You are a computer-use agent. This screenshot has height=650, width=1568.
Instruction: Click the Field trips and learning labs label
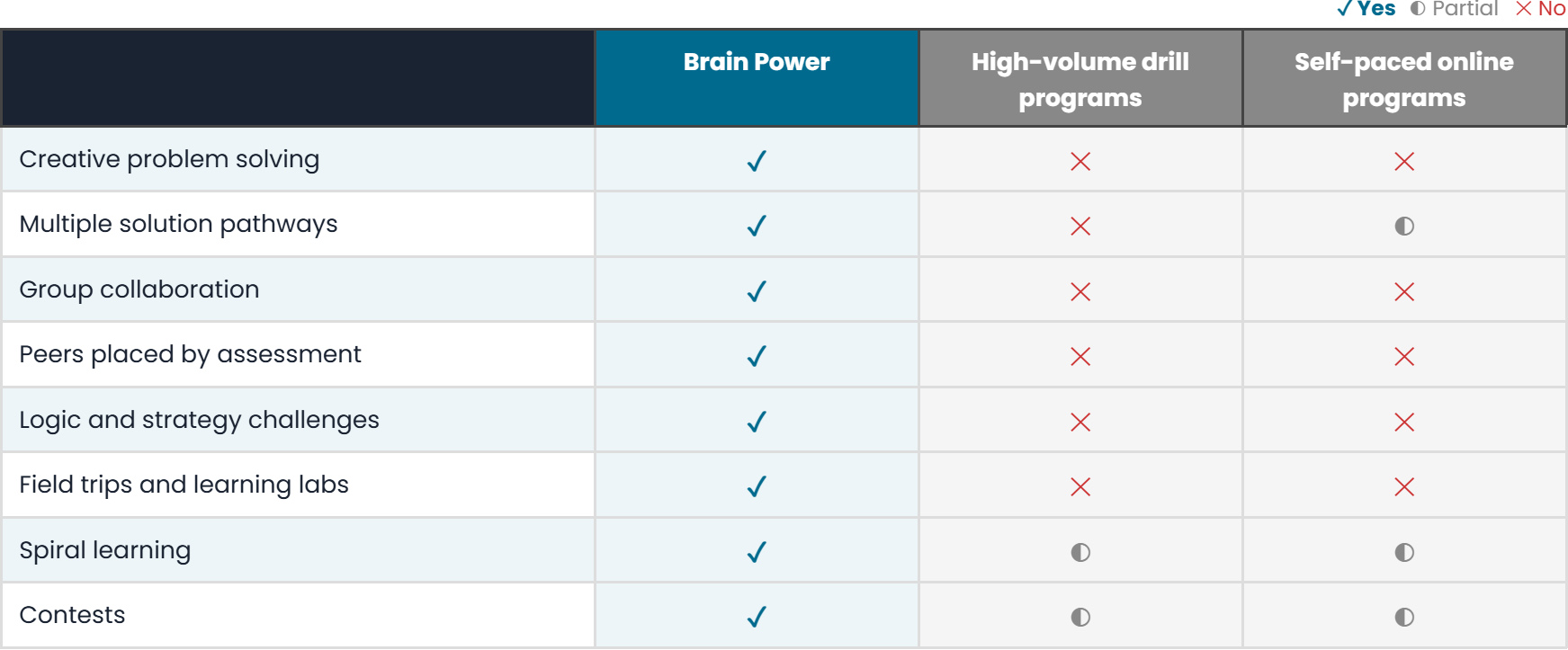pos(184,485)
